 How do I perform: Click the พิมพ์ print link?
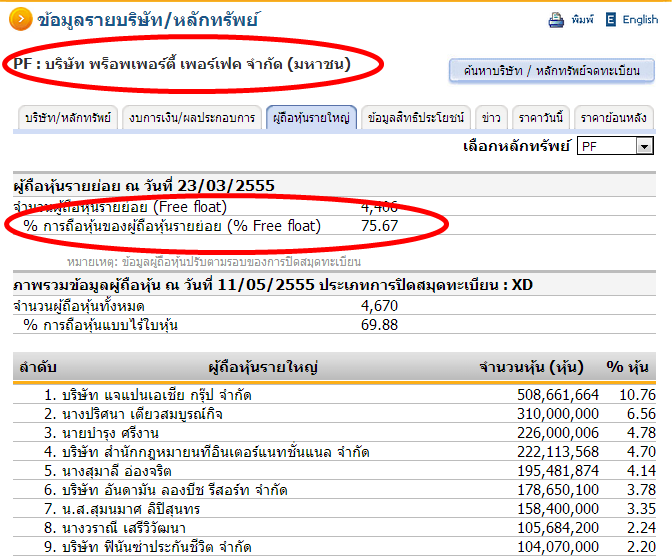[x=582, y=20]
